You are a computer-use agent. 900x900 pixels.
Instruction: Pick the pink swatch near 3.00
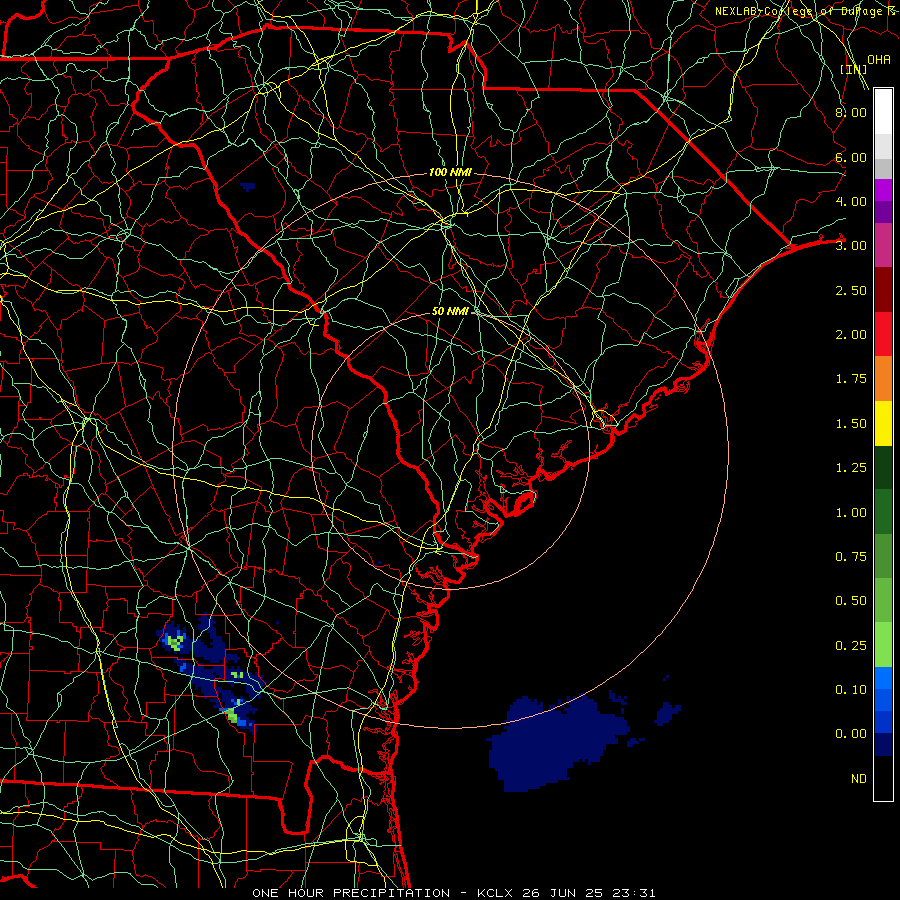pos(883,245)
